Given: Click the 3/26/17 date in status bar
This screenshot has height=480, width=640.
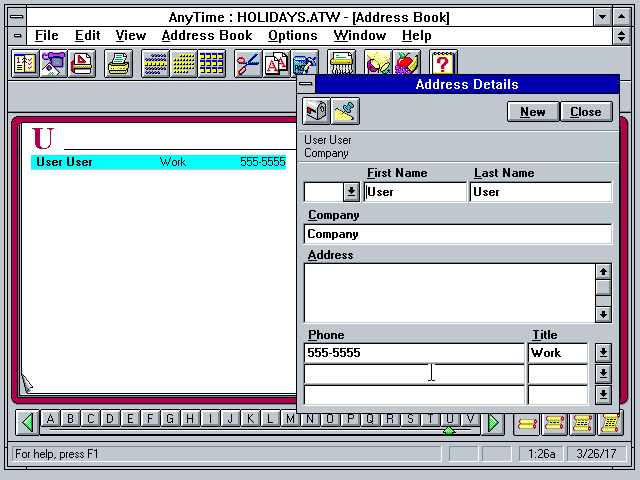Looking at the screenshot, I should [x=596, y=454].
